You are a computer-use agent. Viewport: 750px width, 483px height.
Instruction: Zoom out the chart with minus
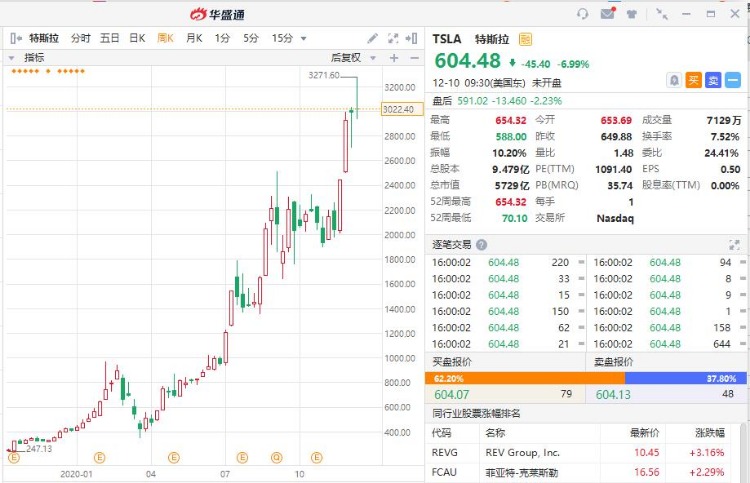point(415,58)
